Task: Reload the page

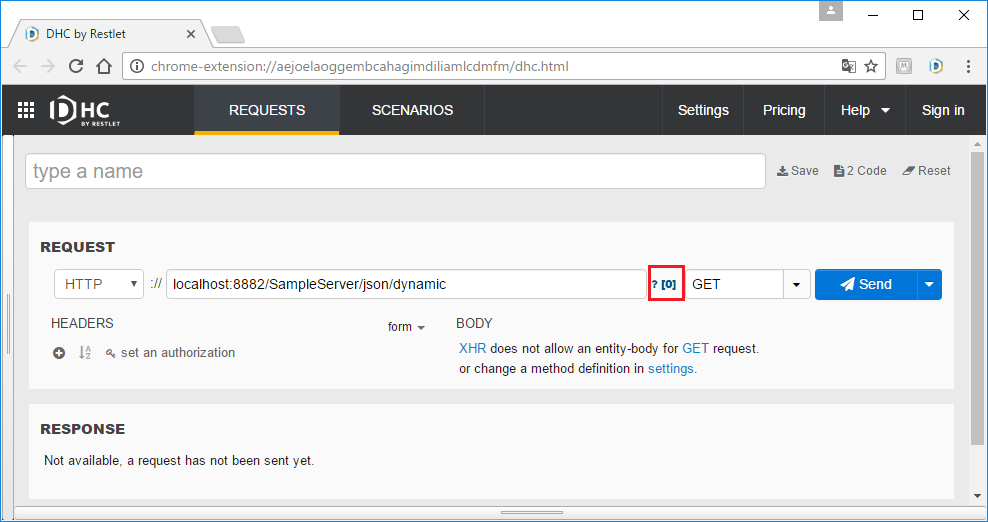Action: [x=76, y=66]
